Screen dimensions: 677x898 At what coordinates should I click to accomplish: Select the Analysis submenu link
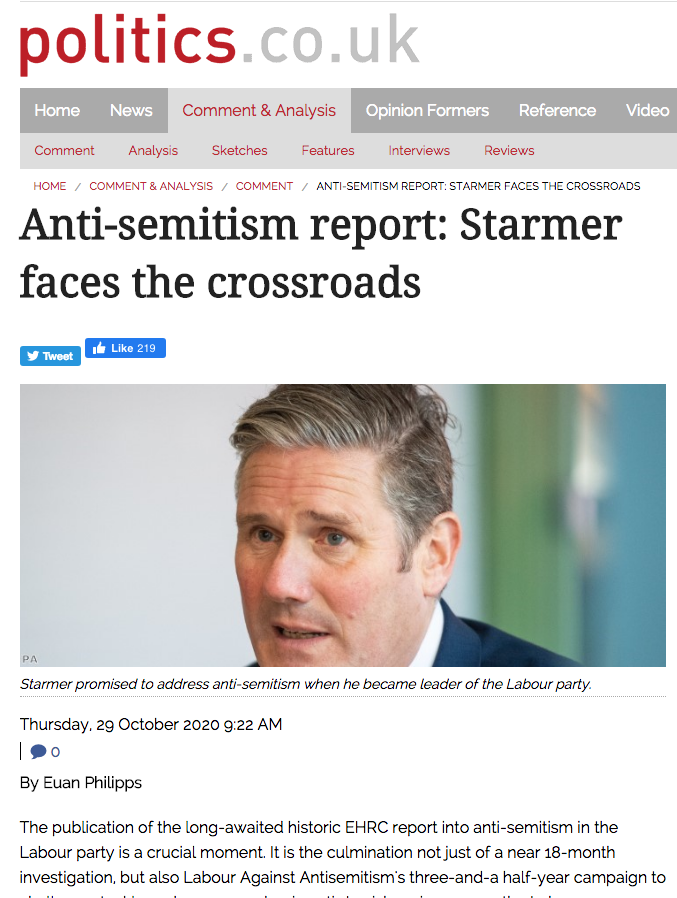(x=153, y=150)
